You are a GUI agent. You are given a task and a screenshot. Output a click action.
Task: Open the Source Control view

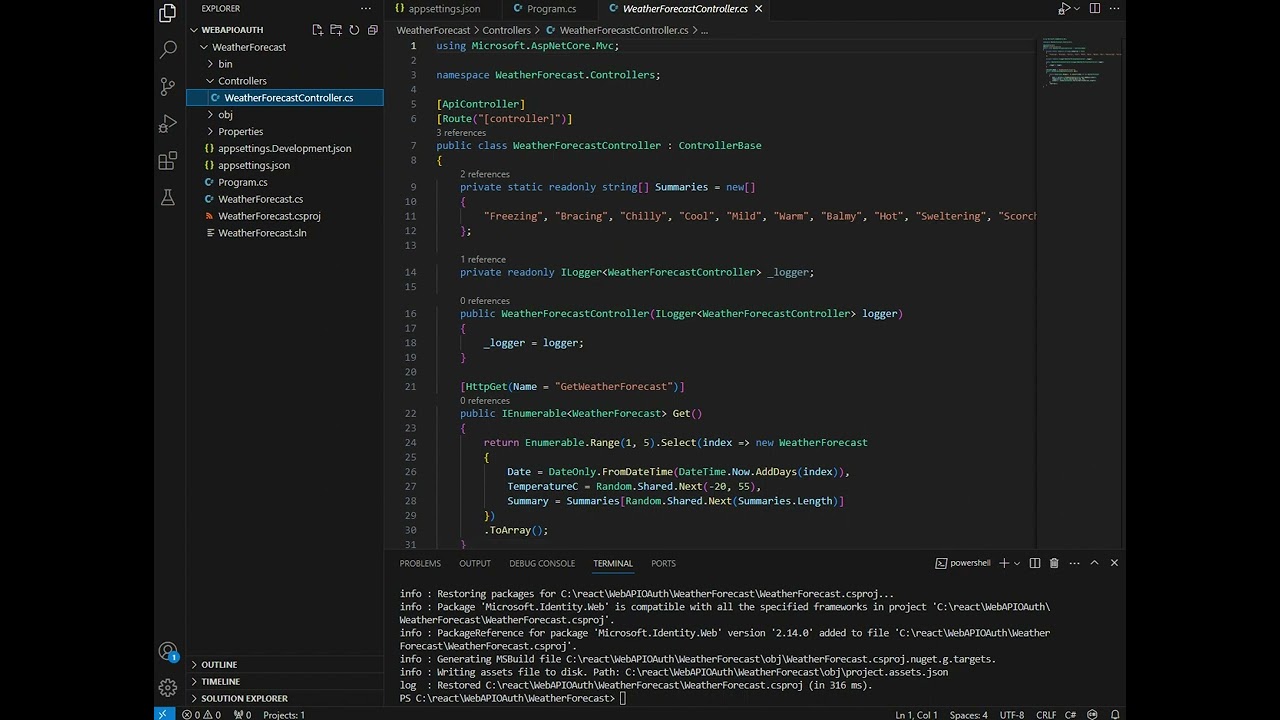click(168, 87)
